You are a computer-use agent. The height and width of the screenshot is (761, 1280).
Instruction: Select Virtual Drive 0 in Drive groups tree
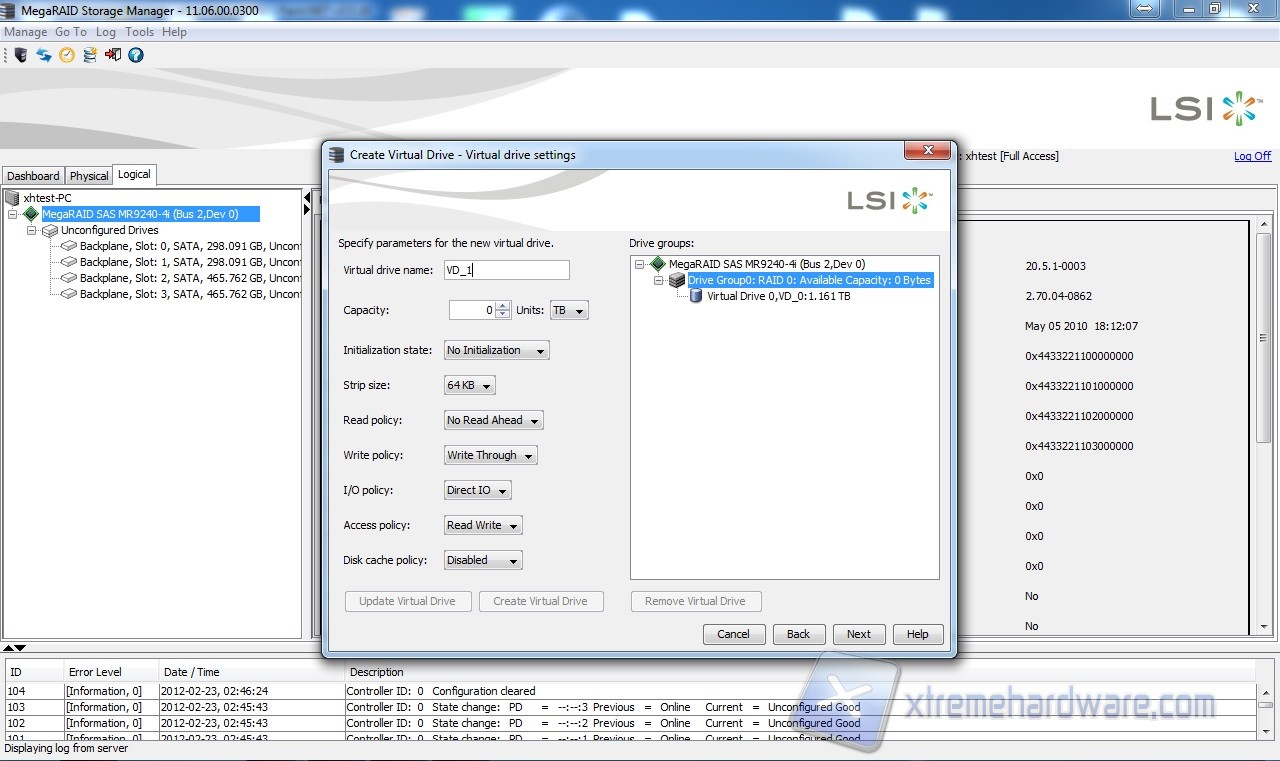tap(778, 296)
